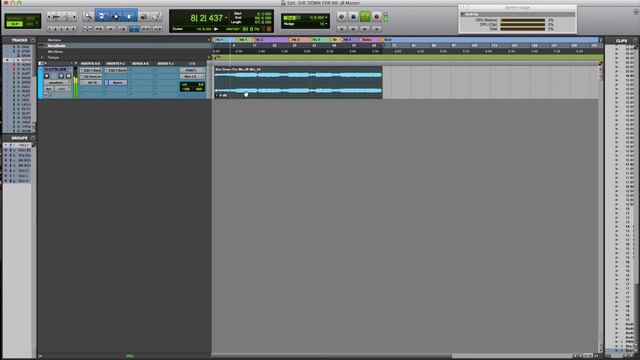Click MIDI note zoom button
Image resolution: width=640 pixels, height=360 pixels.
coord(67,17)
